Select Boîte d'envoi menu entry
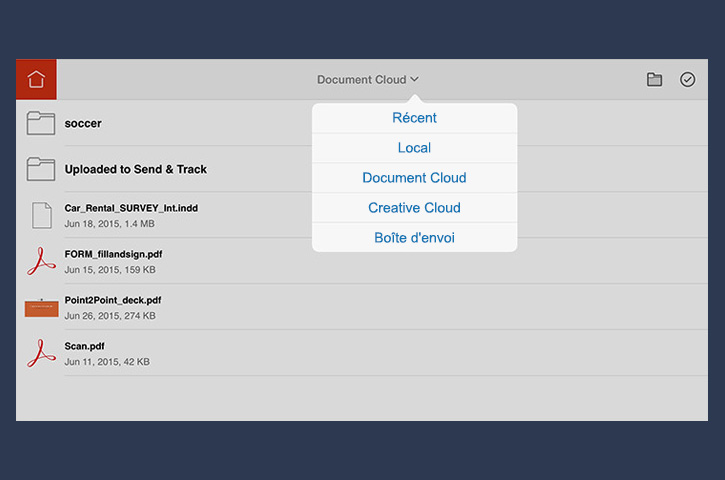 (414, 238)
